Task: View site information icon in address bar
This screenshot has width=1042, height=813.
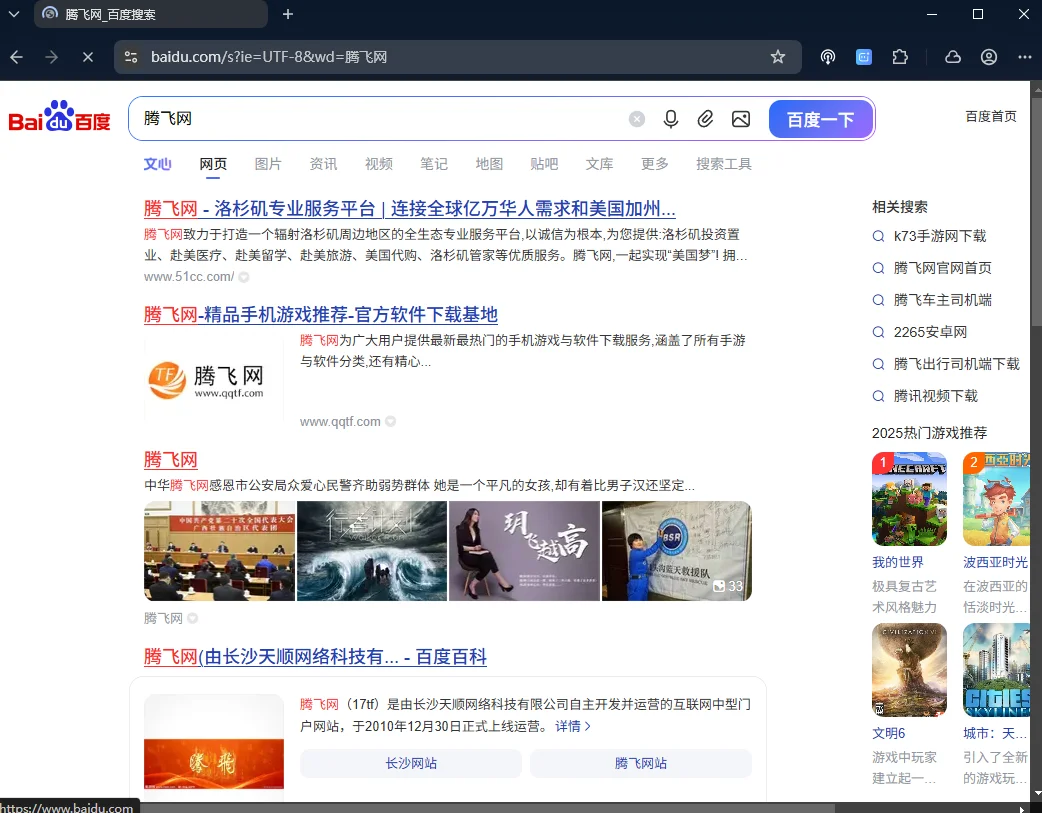Action: click(x=131, y=57)
